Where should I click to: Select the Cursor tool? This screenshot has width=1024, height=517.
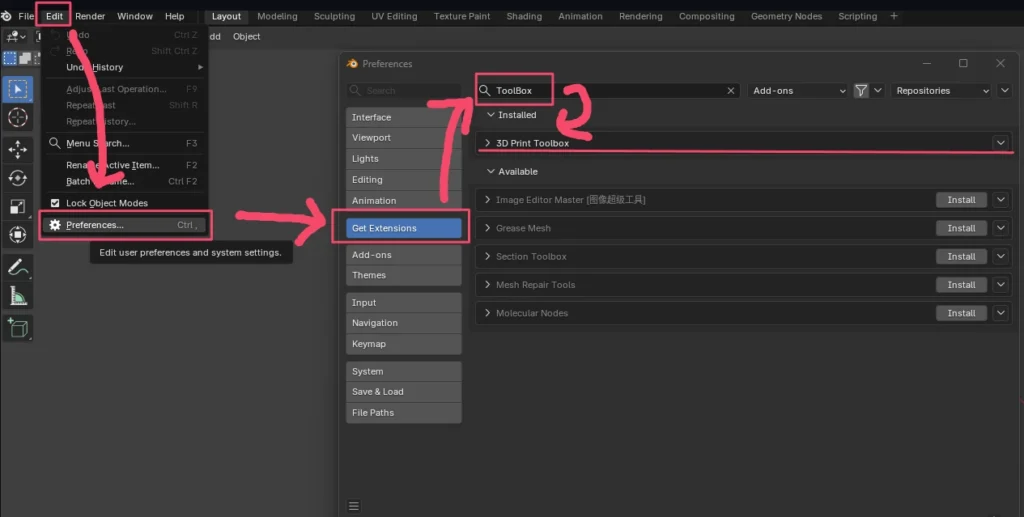coord(18,118)
